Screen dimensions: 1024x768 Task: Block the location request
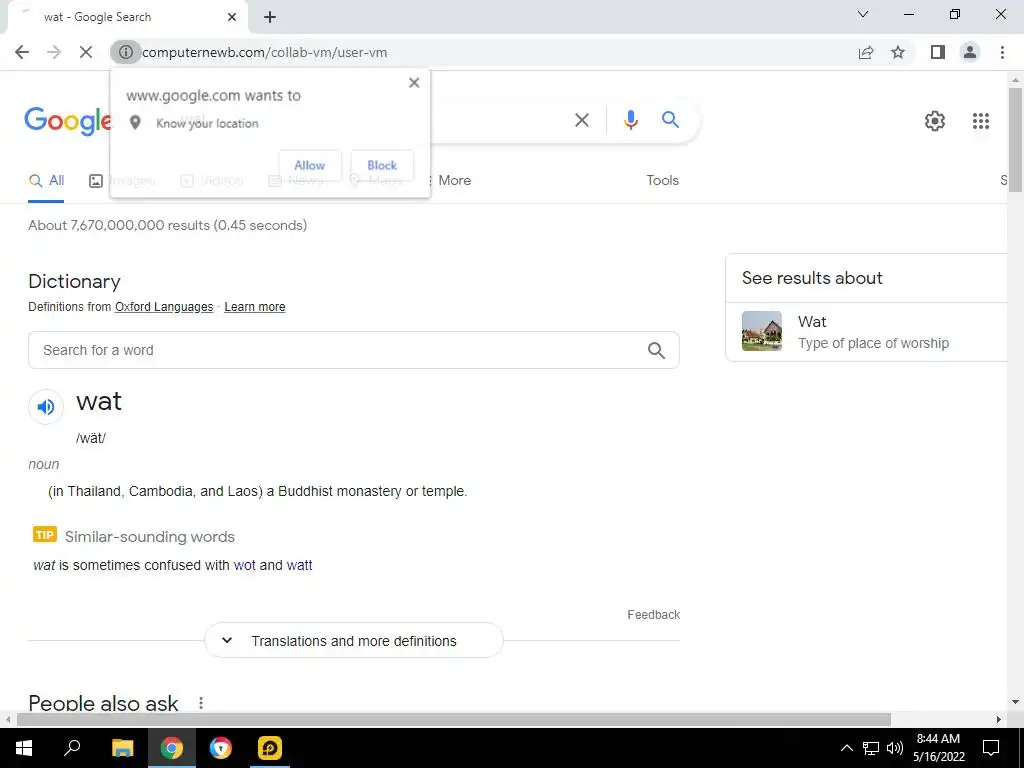382,165
